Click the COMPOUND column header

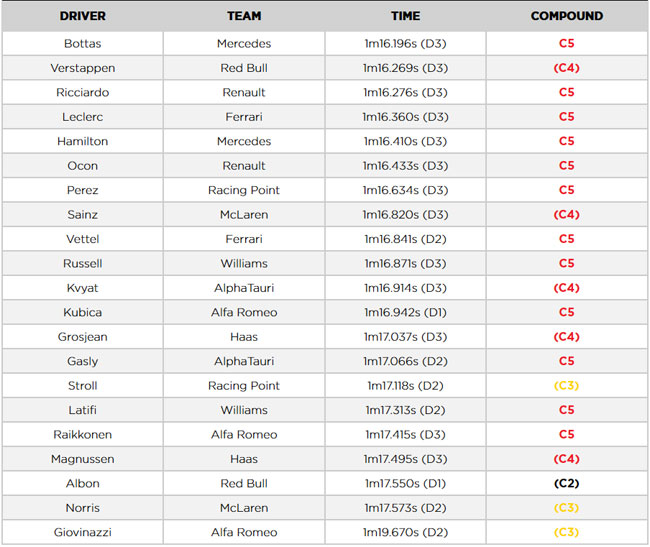click(x=567, y=16)
